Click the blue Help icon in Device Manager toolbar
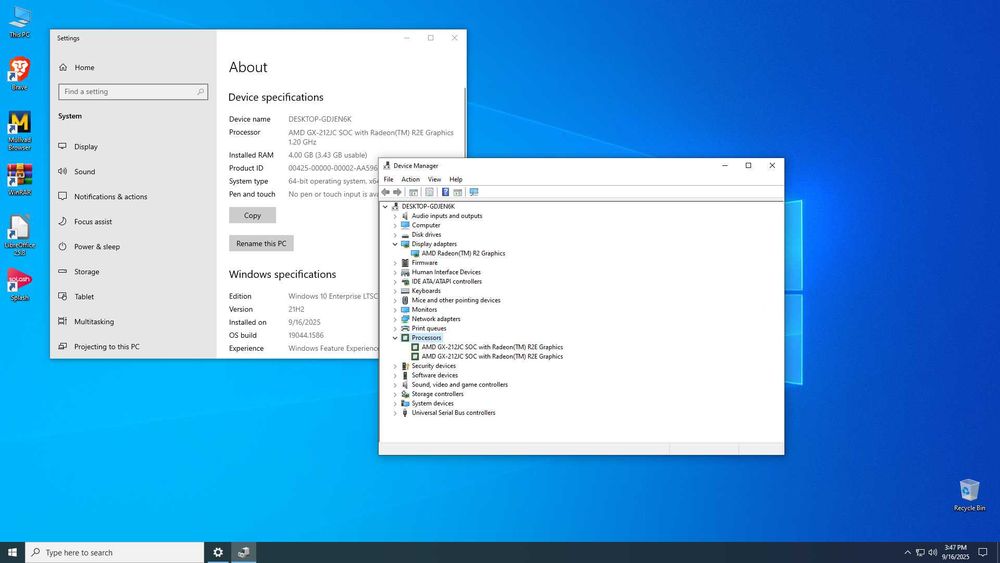 445,192
